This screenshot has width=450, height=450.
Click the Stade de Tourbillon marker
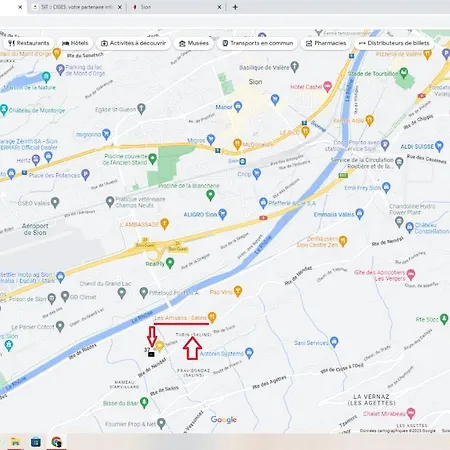pyautogui.click(x=404, y=72)
